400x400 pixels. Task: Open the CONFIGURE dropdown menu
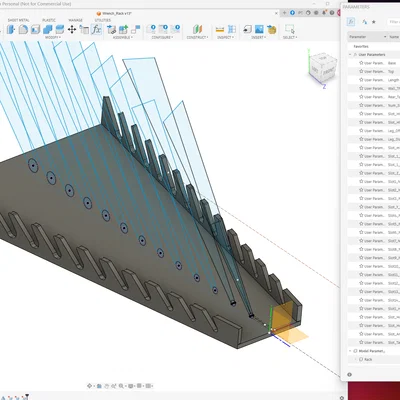(x=162, y=38)
